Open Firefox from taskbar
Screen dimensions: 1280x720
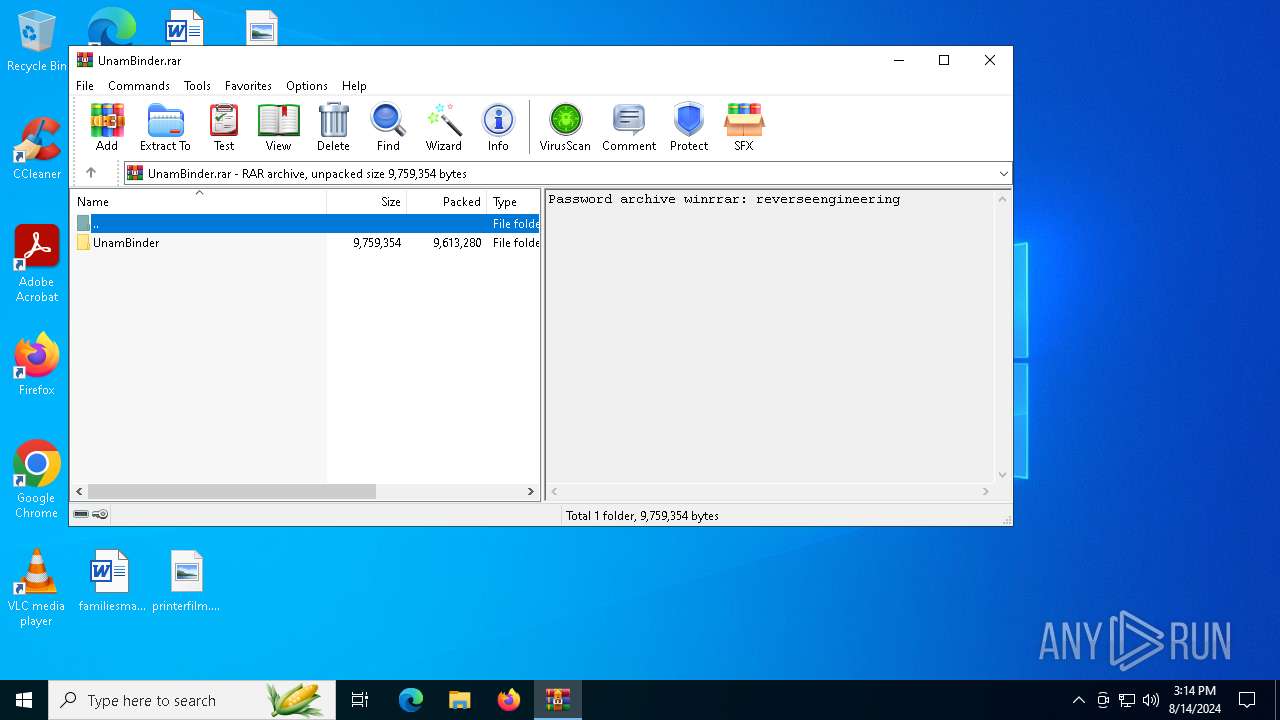pyautogui.click(x=509, y=700)
